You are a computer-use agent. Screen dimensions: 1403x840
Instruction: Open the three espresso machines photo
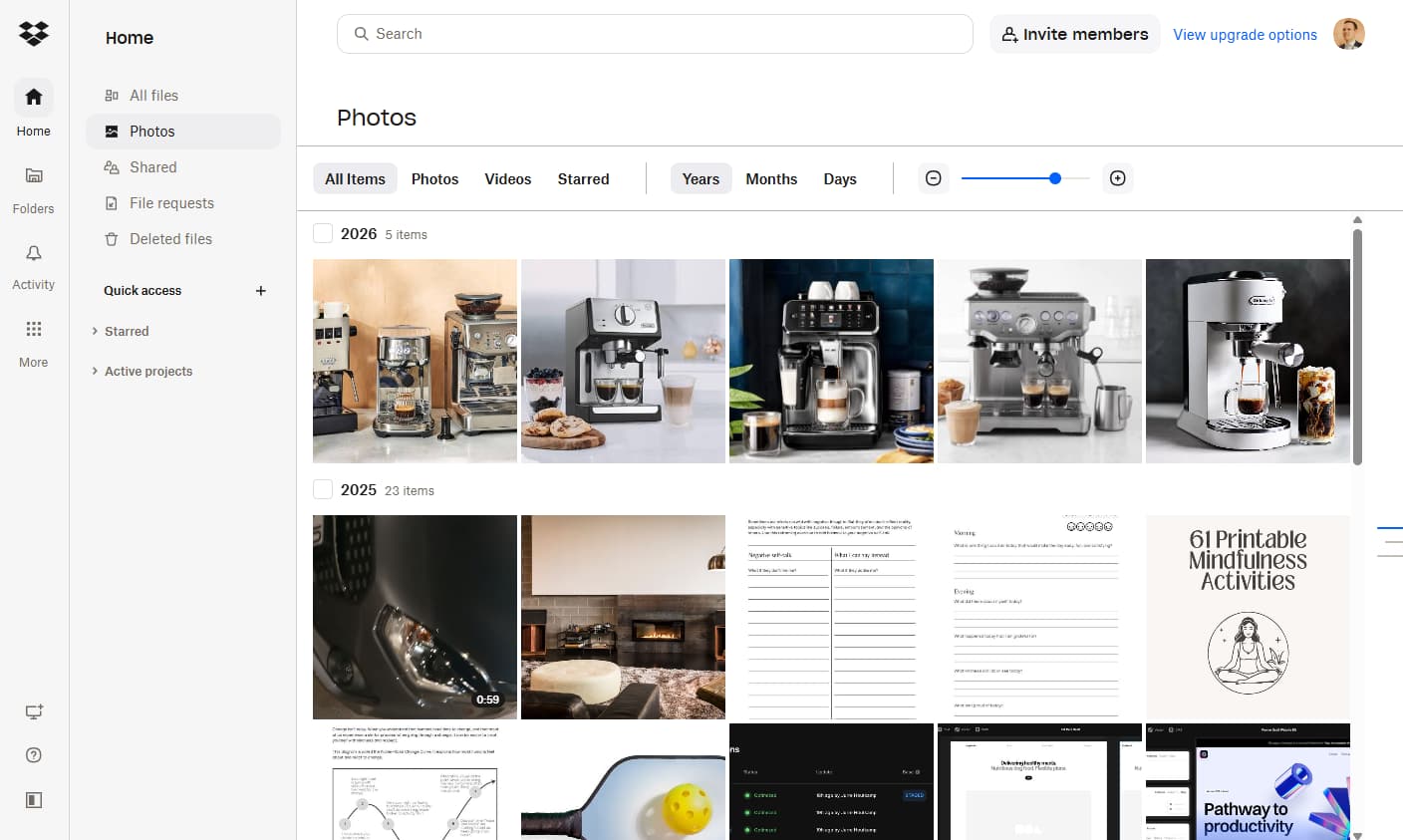pyautogui.click(x=415, y=361)
